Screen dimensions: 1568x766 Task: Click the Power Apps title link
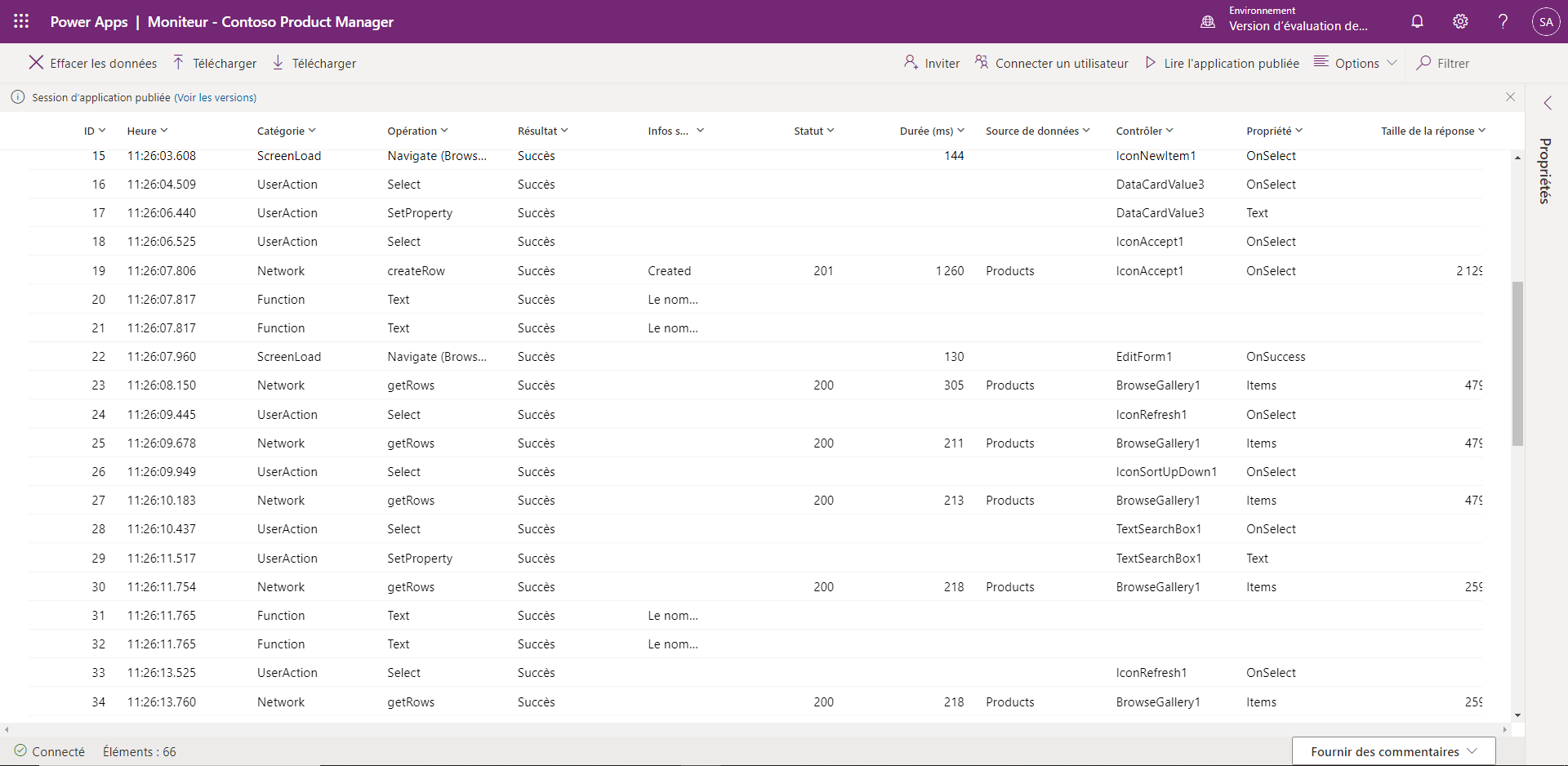click(x=89, y=22)
